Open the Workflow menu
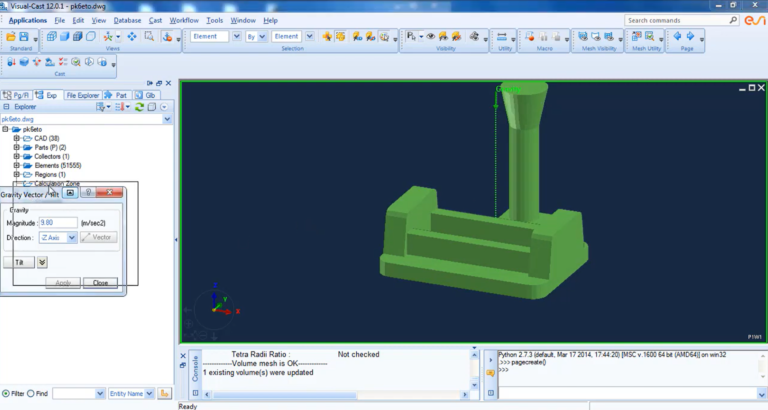Image resolution: width=768 pixels, height=410 pixels. (184, 21)
